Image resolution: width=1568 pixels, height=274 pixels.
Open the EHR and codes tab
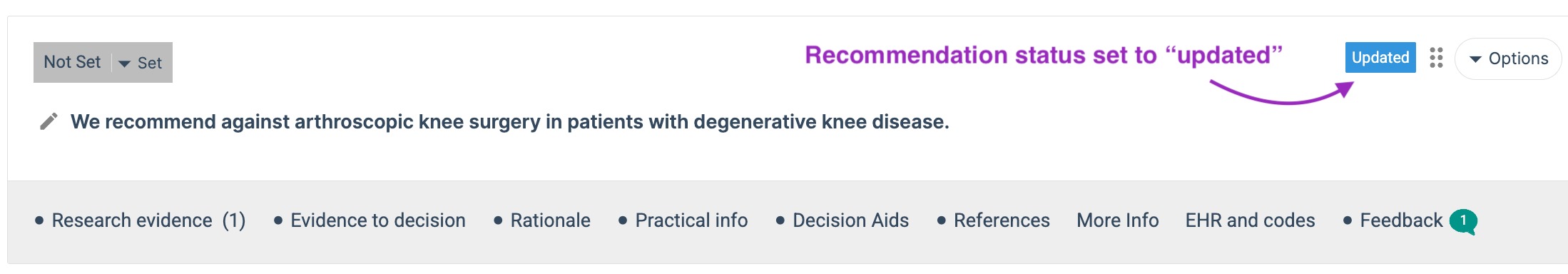tap(1250, 220)
